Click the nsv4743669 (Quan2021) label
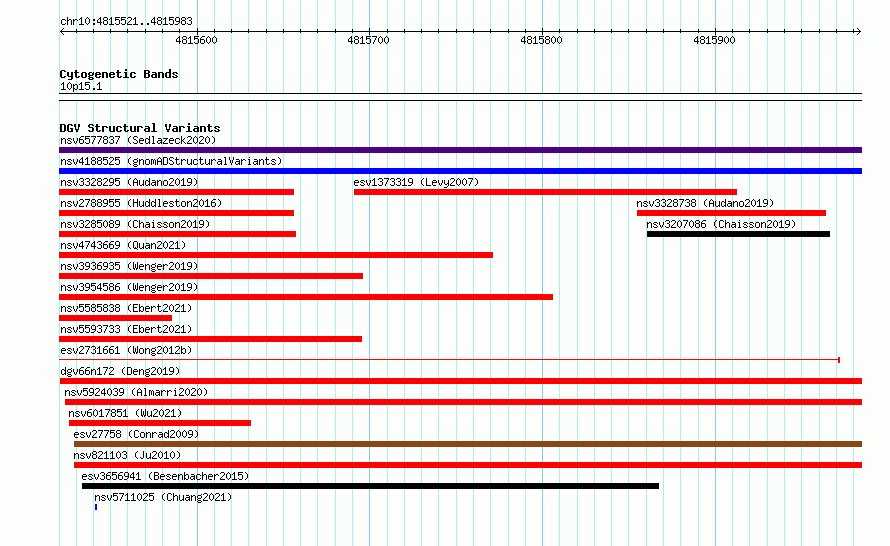This screenshot has width=890, height=546. [x=123, y=245]
